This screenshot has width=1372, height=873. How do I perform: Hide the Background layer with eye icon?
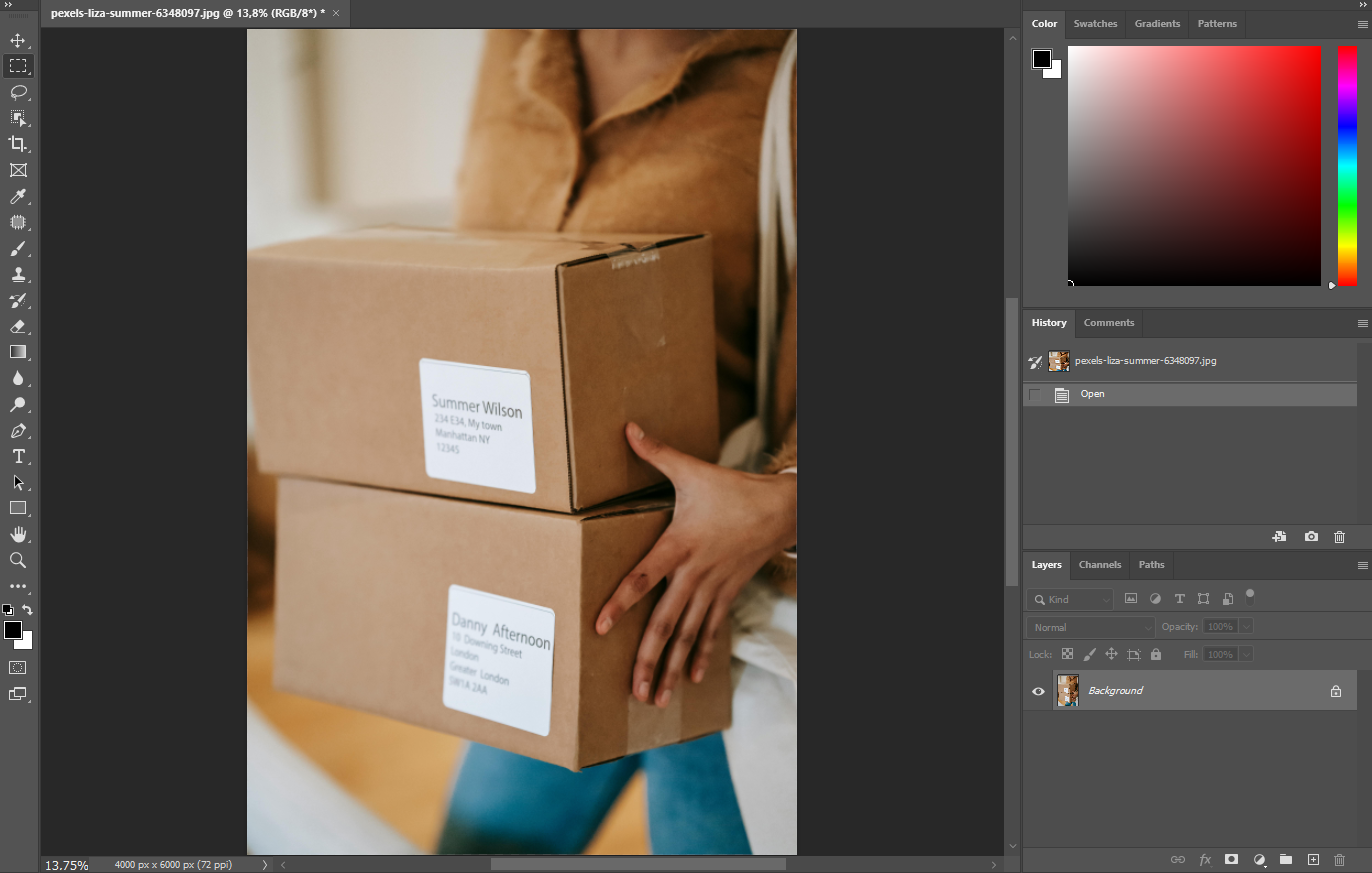click(1038, 691)
